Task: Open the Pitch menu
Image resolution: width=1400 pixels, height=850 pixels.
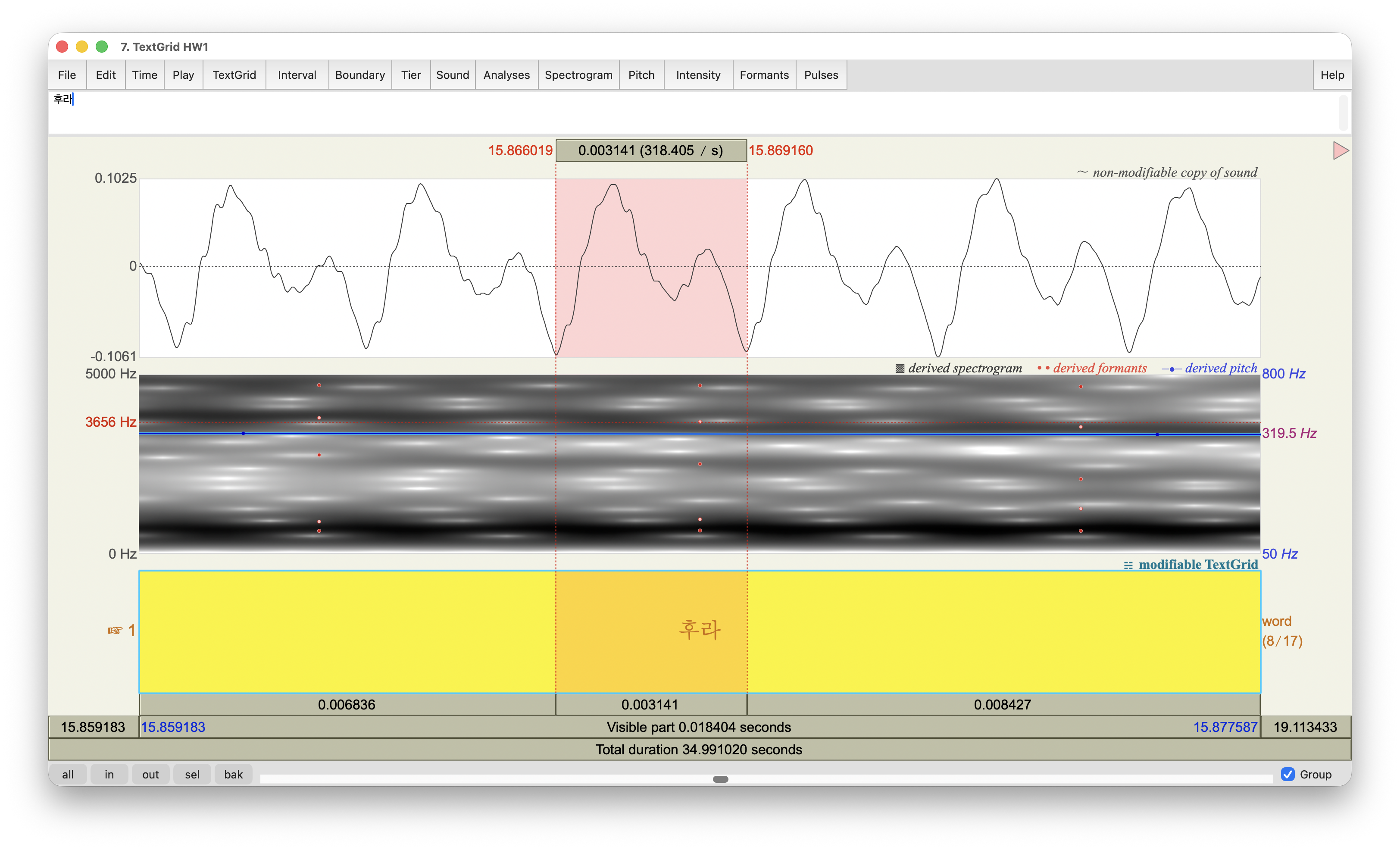Action: pyautogui.click(x=641, y=75)
